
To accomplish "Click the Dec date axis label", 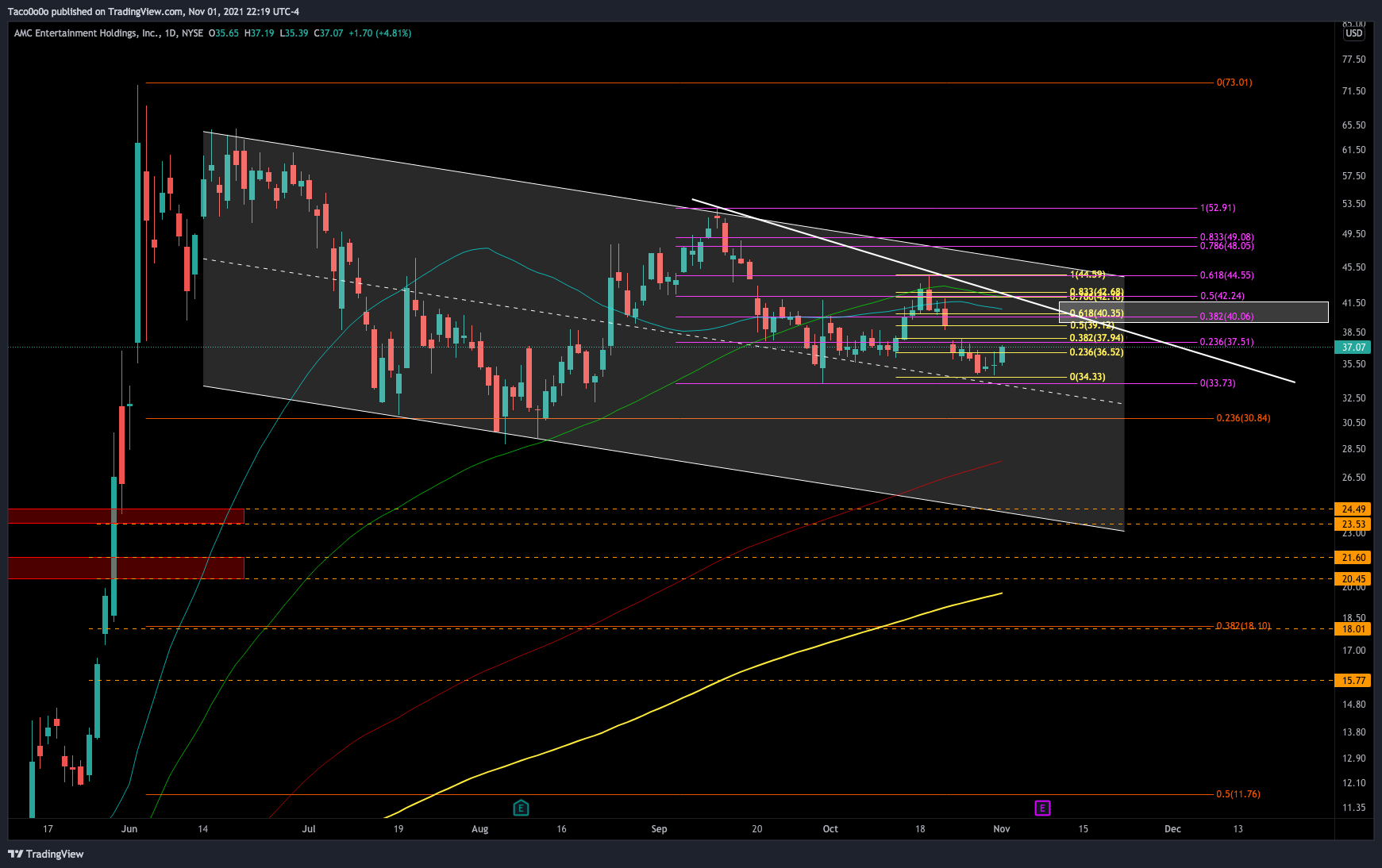I will click(x=1172, y=829).
